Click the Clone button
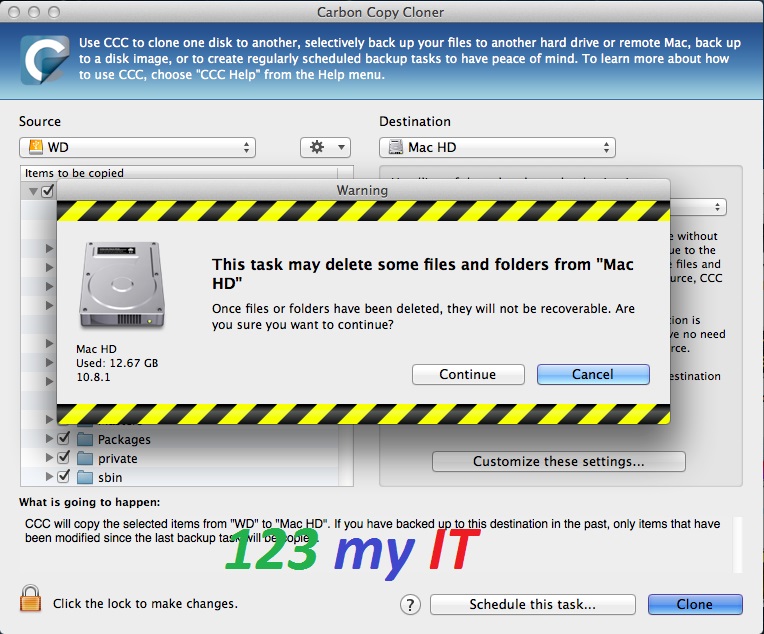 [695, 604]
